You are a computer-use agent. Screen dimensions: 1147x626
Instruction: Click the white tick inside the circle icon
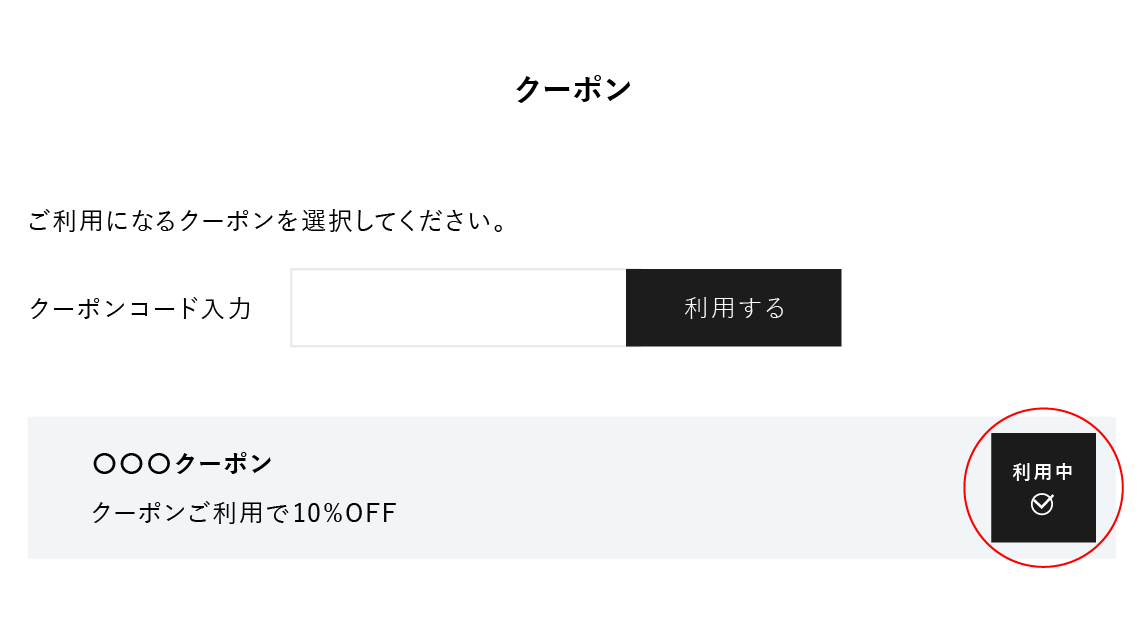pos(1043,503)
